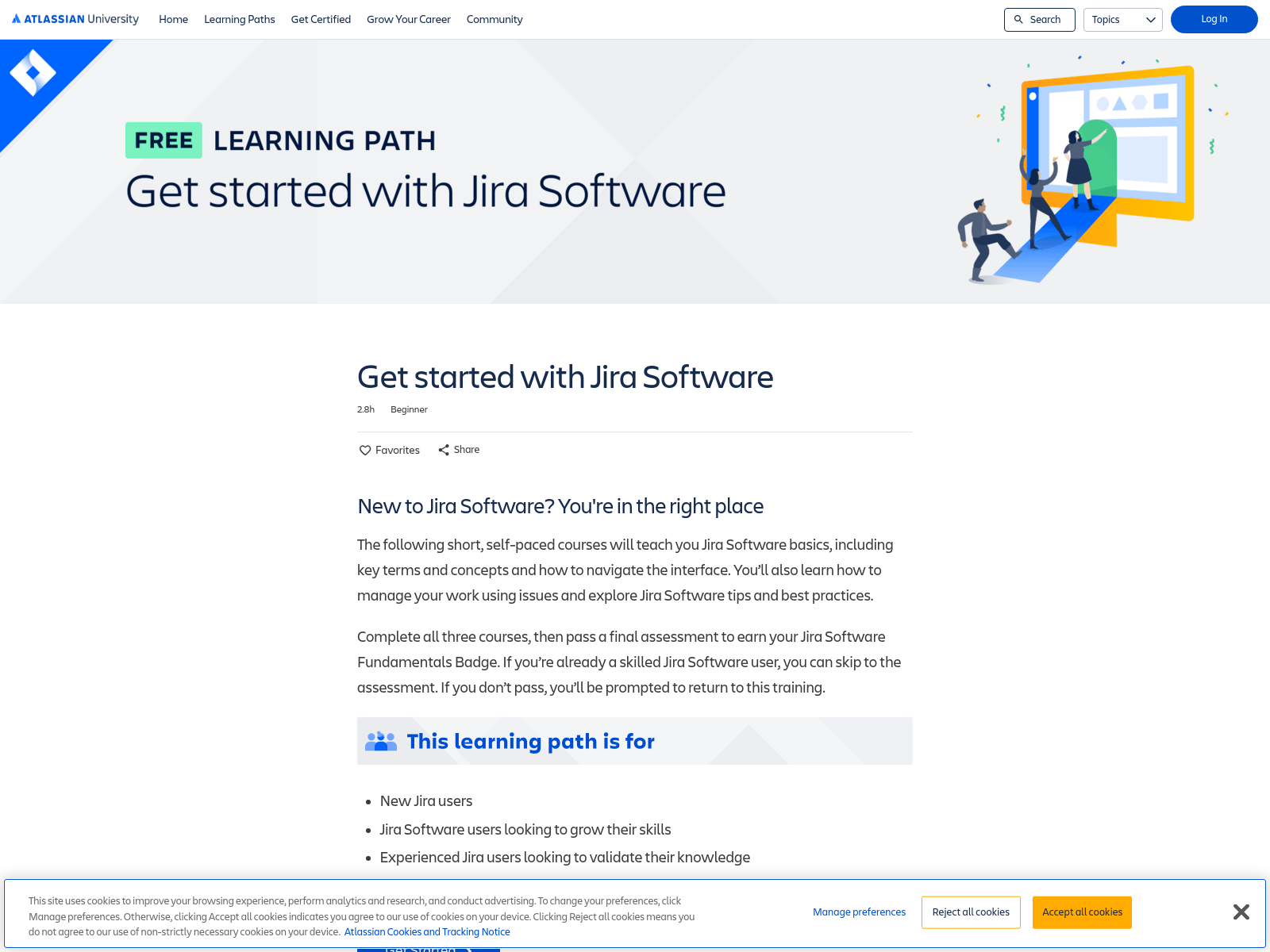The height and width of the screenshot is (952, 1270).
Task: Click the magnifier icon in Search
Action: [x=1018, y=19]
